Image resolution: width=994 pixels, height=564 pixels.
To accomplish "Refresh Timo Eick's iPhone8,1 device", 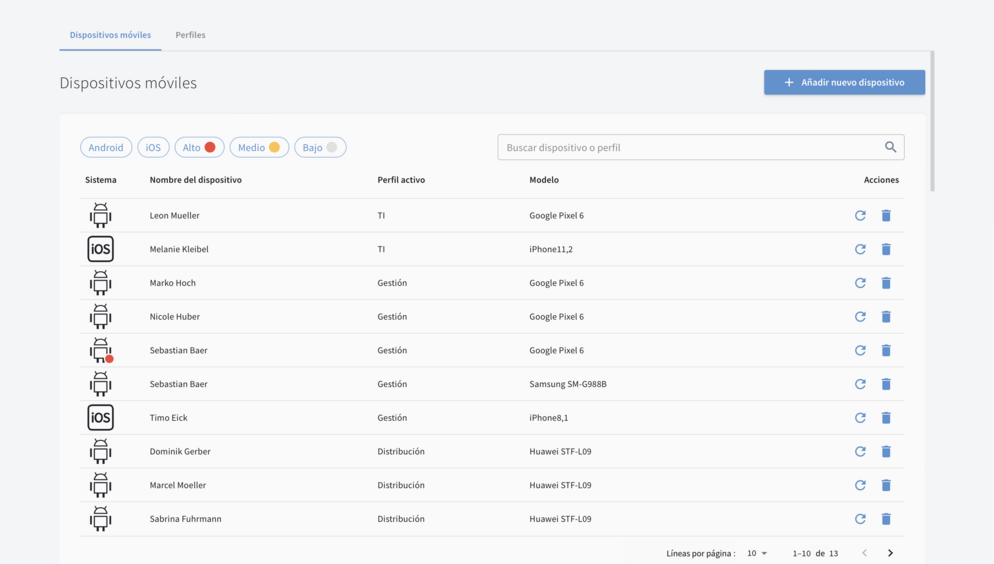I will point(860,418).
